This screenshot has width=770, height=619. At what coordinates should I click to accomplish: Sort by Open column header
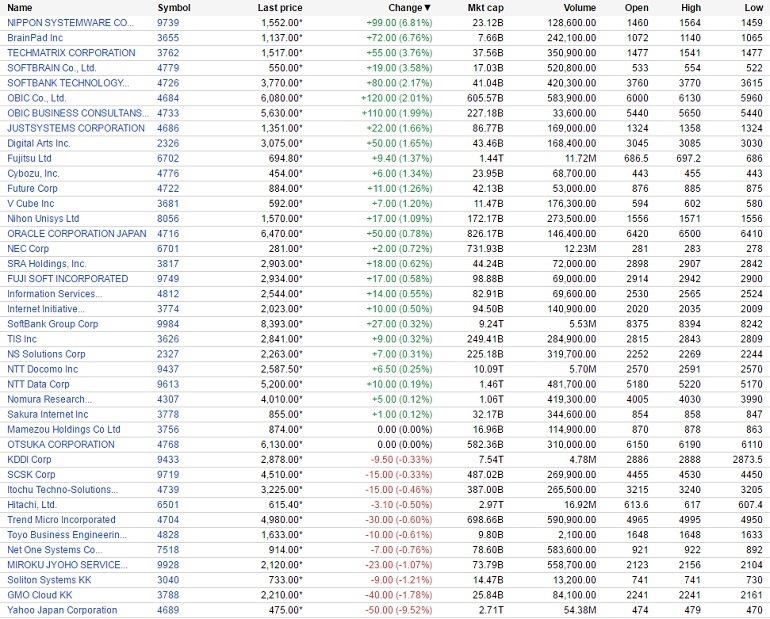point(636,8)
